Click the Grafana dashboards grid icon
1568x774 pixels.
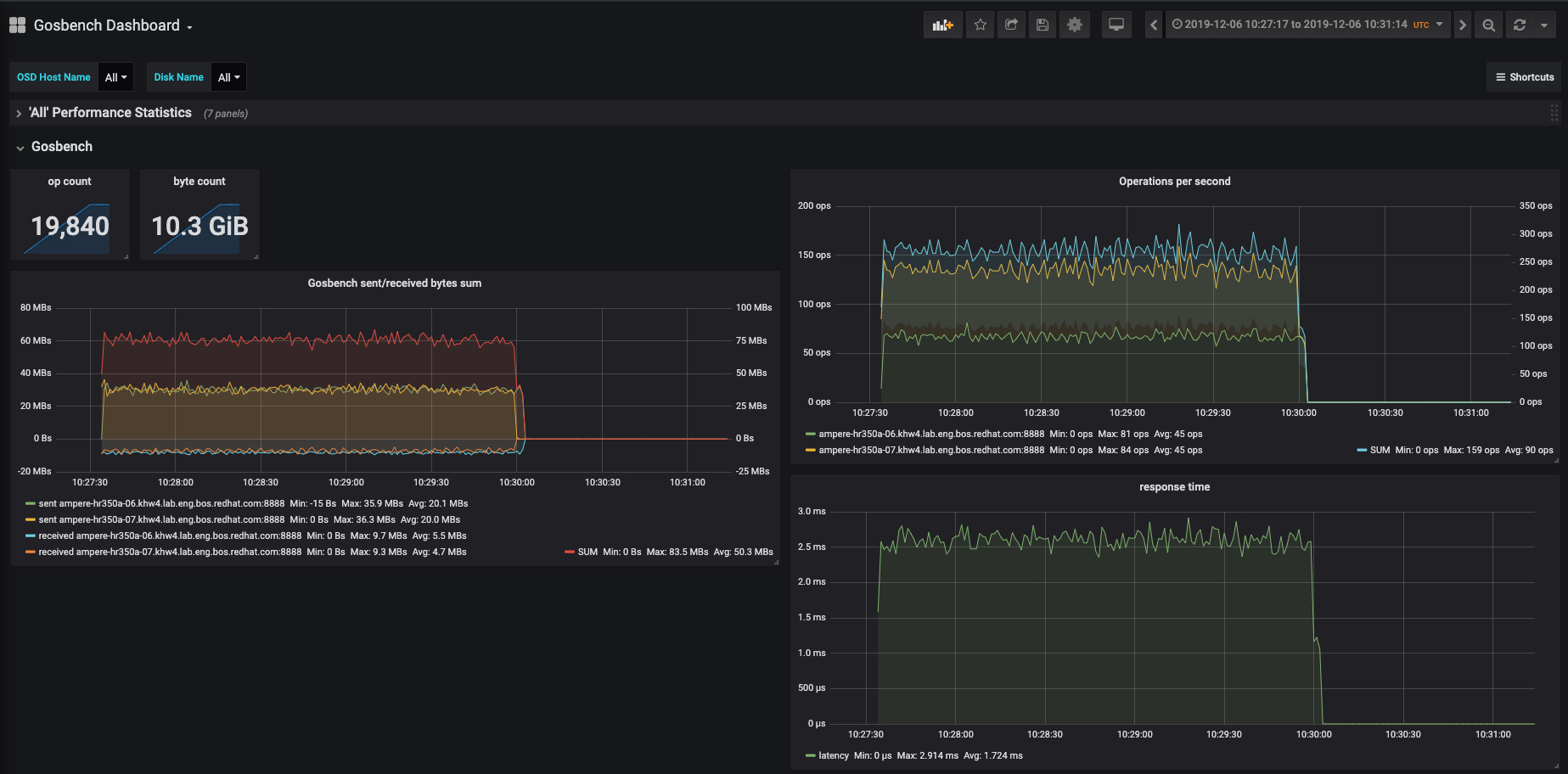point(17,25)
